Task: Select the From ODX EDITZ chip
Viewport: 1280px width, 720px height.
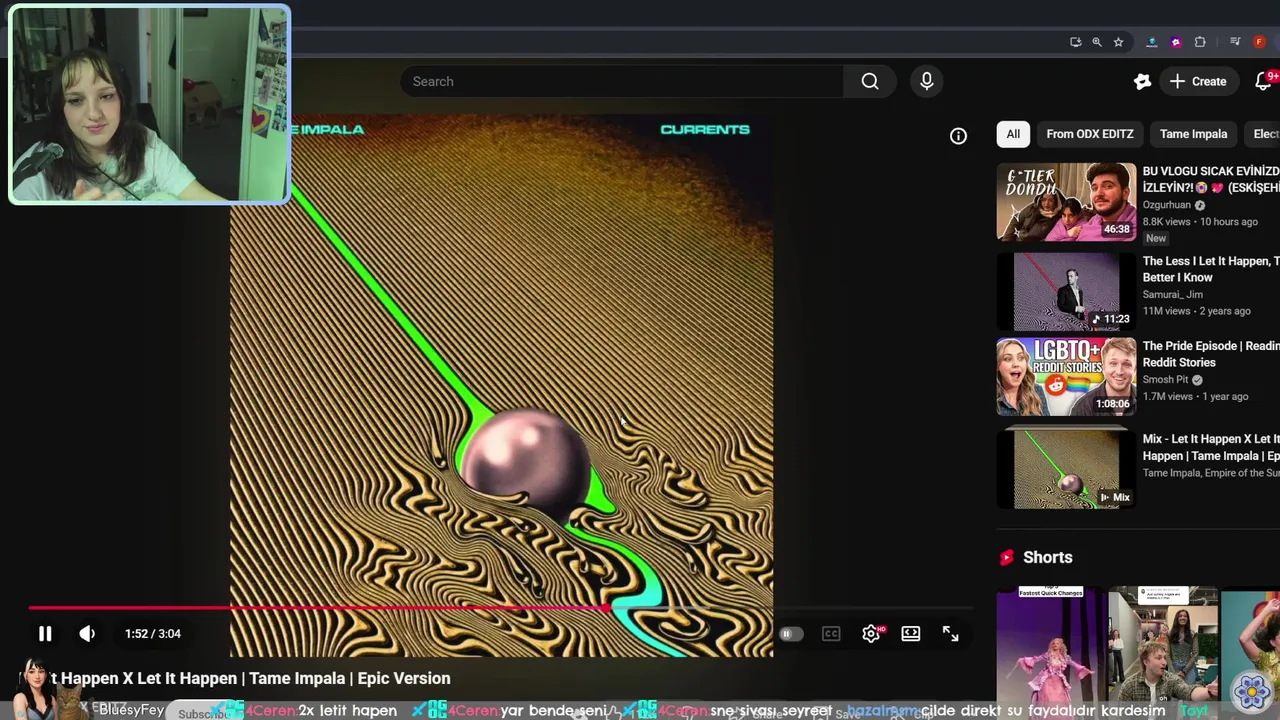Action: 1090,134
